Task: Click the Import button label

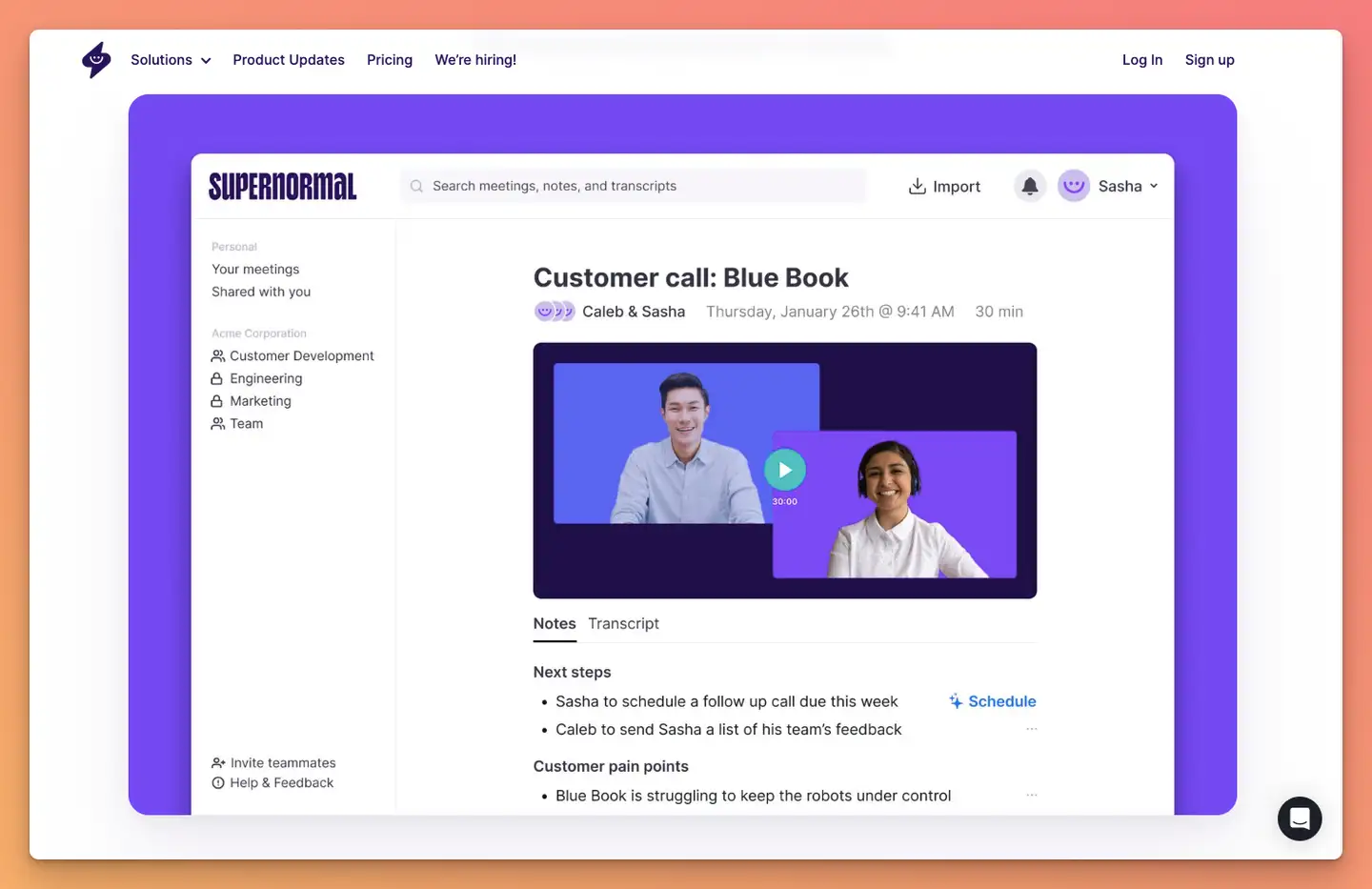Action: click(x=957, y=187)
